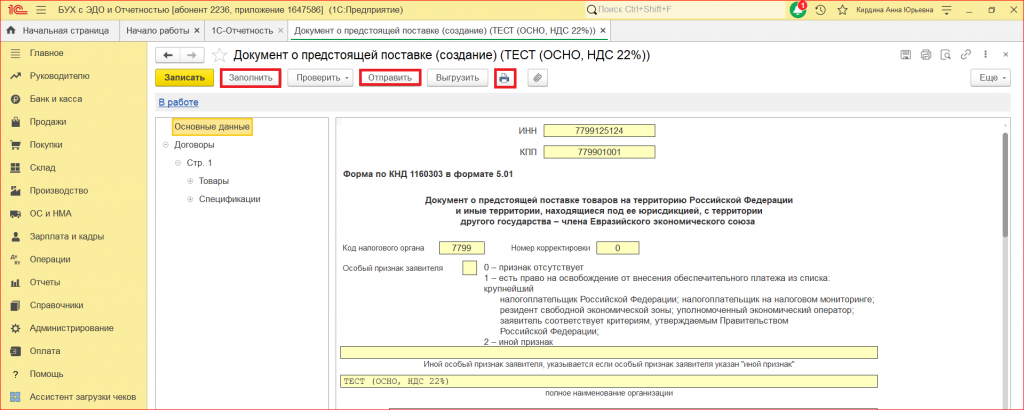Open the history clock icon
This screenshot has width=1024, height=410.
pyautogui.click(x=821, y=10)
